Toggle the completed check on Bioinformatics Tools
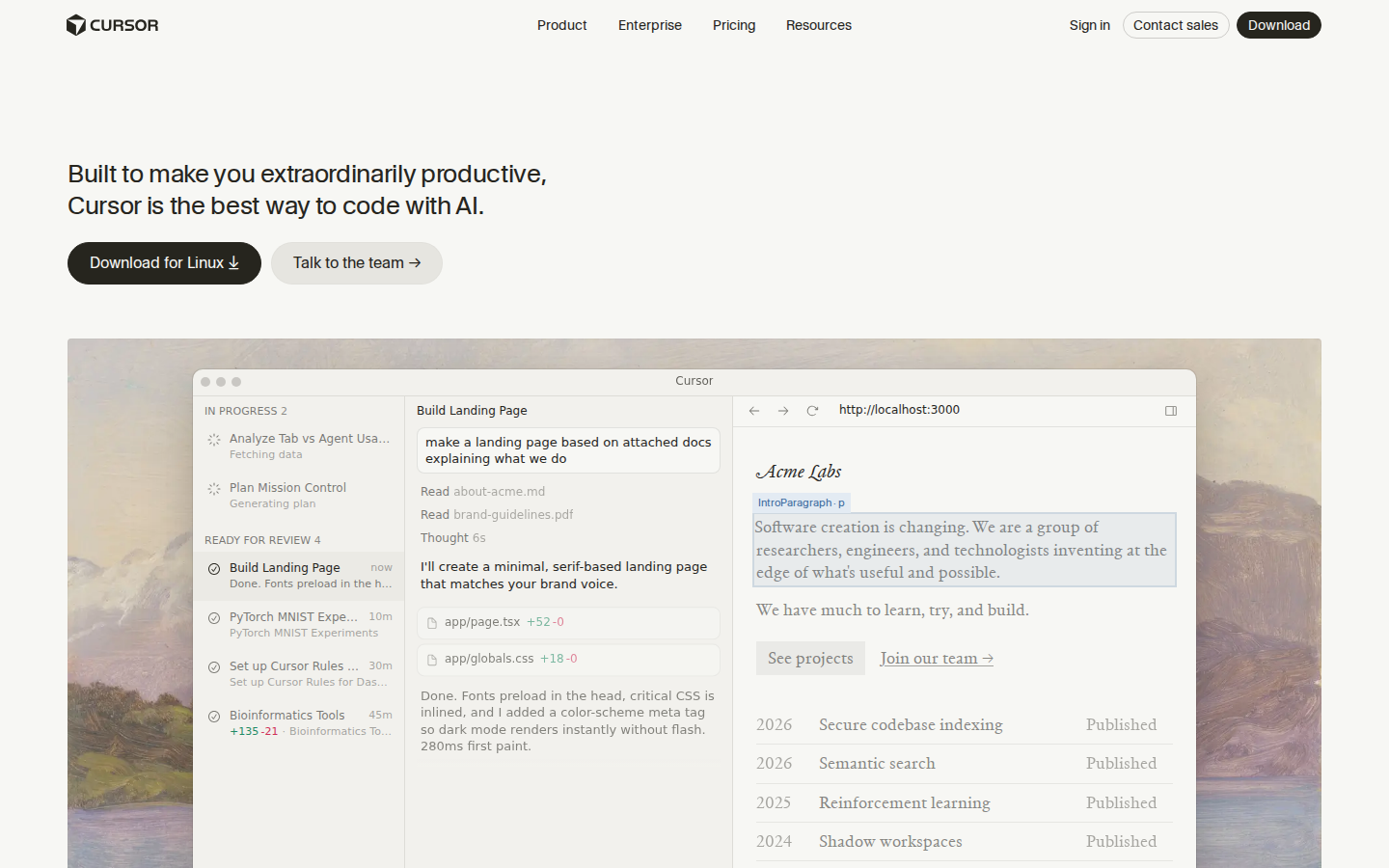Screen dimensions: 1389x868 point(214,717)
